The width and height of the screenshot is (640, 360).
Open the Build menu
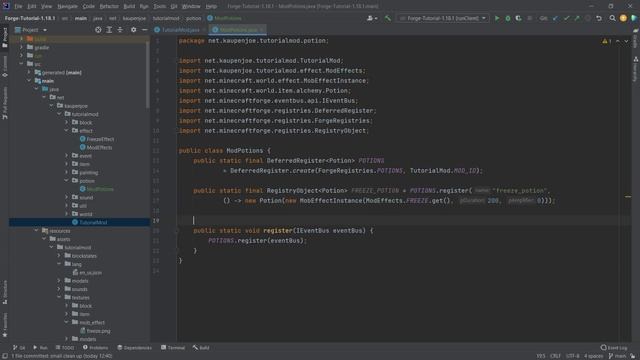129,7
